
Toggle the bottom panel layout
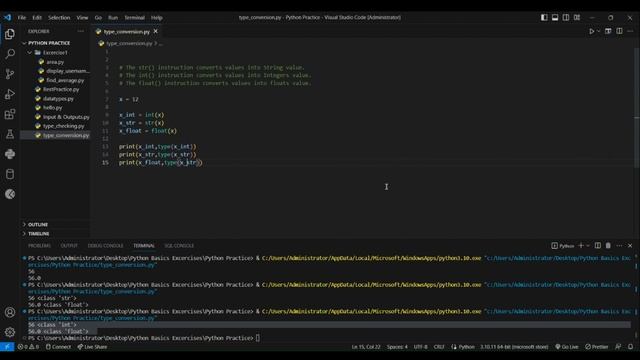coord(555,18)
